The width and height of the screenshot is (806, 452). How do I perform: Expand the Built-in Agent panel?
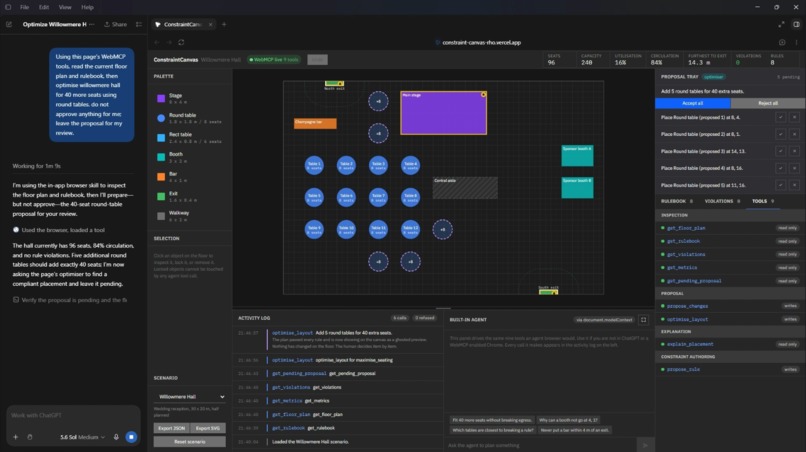point(643,320)
